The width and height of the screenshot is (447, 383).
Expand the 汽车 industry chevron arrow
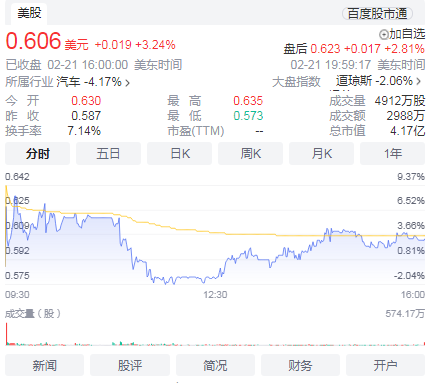click(127, 83)
